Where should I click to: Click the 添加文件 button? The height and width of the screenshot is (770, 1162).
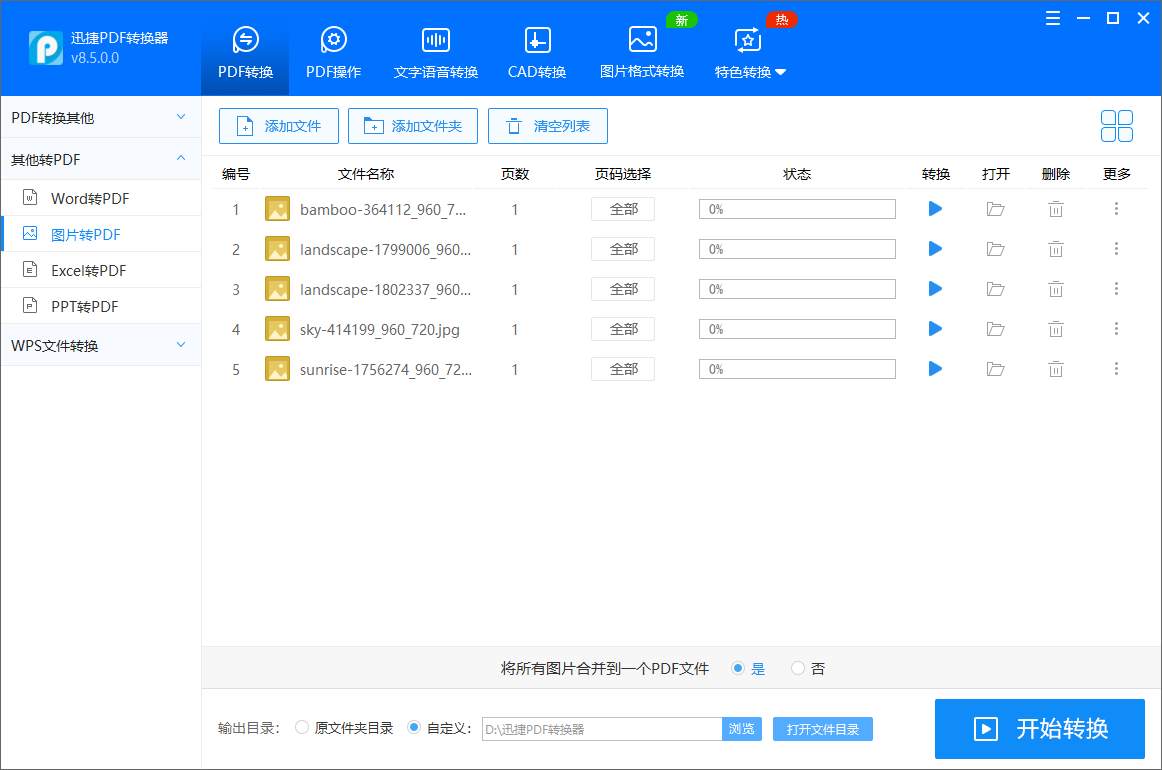coord(279,126)
